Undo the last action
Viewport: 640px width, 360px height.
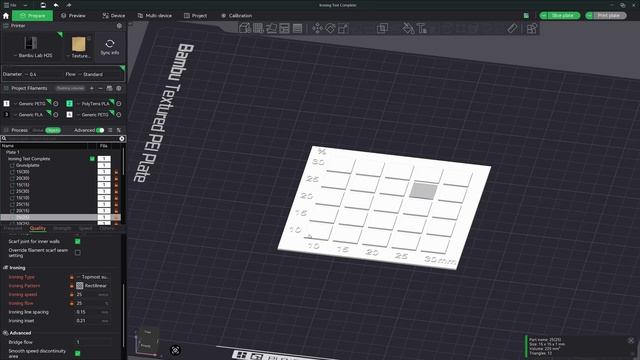(56, 5)
